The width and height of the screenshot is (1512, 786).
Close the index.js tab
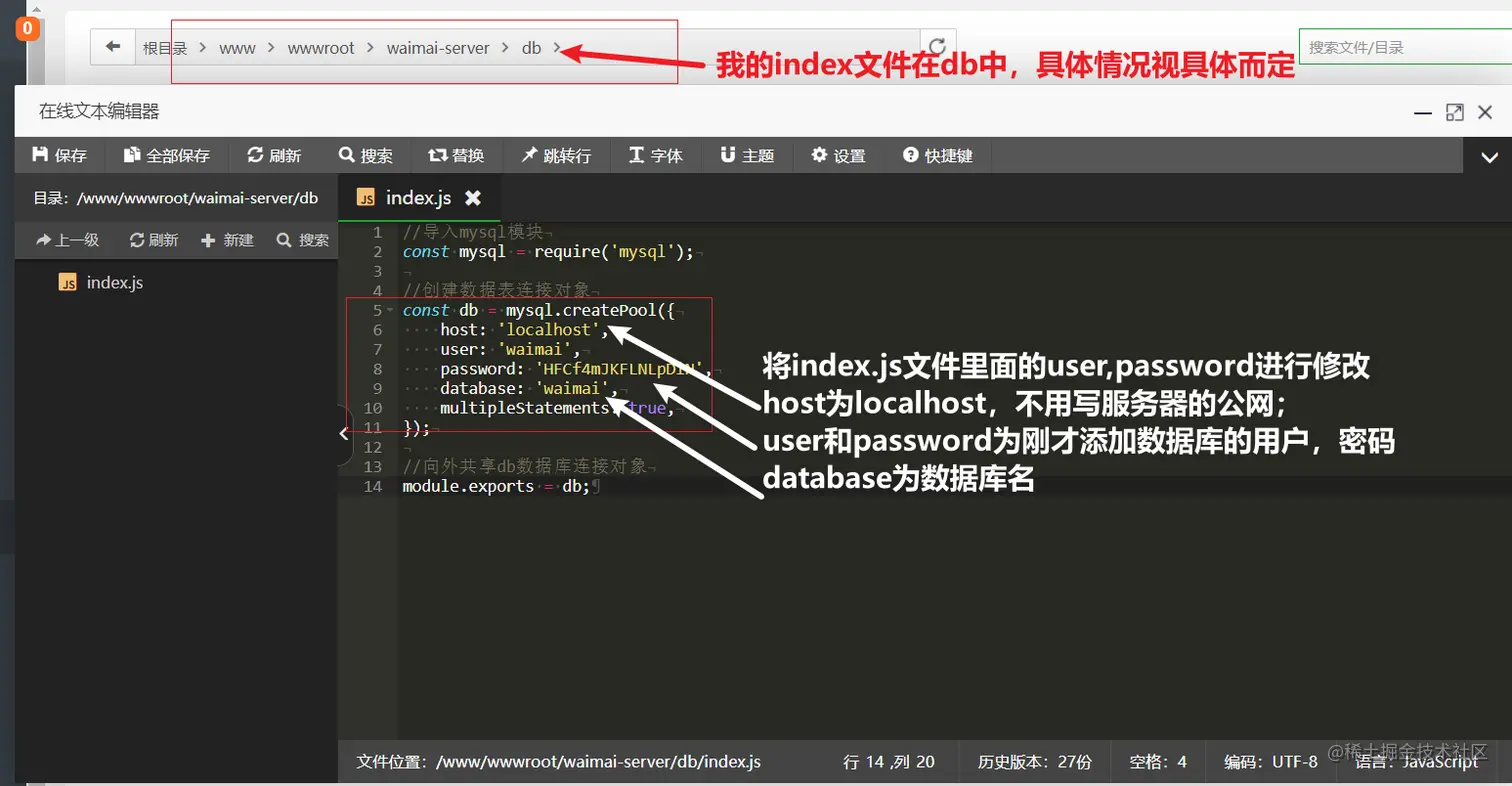pos(473,198)
